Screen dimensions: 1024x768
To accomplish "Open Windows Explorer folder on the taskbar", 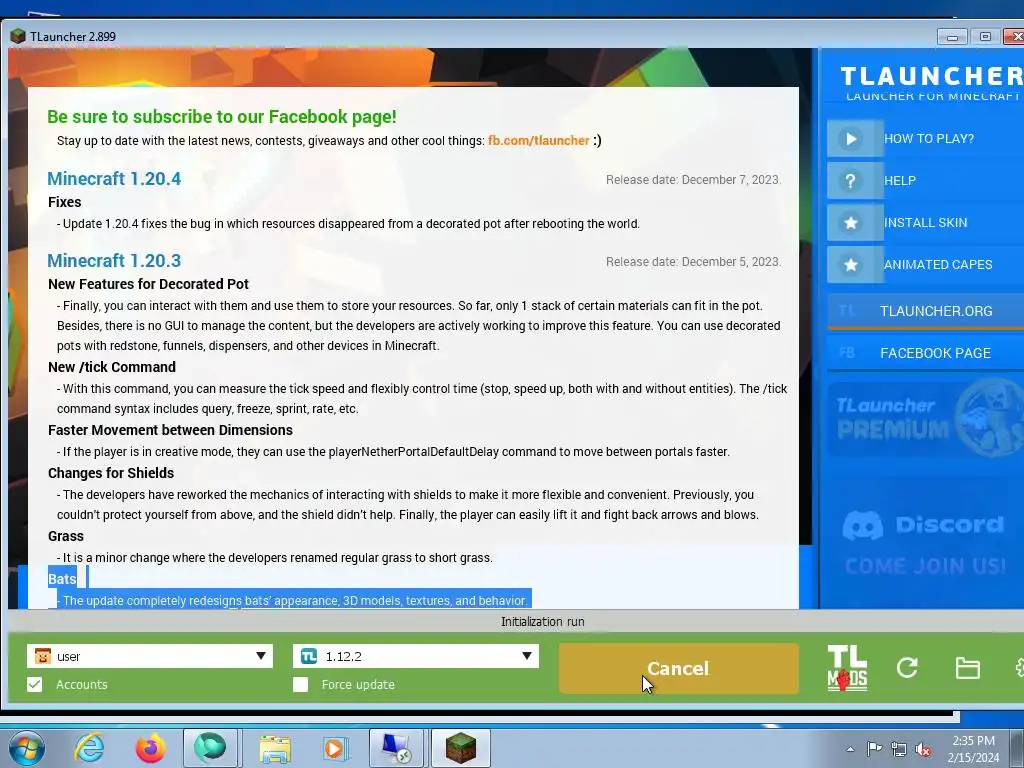I will 275,748.
